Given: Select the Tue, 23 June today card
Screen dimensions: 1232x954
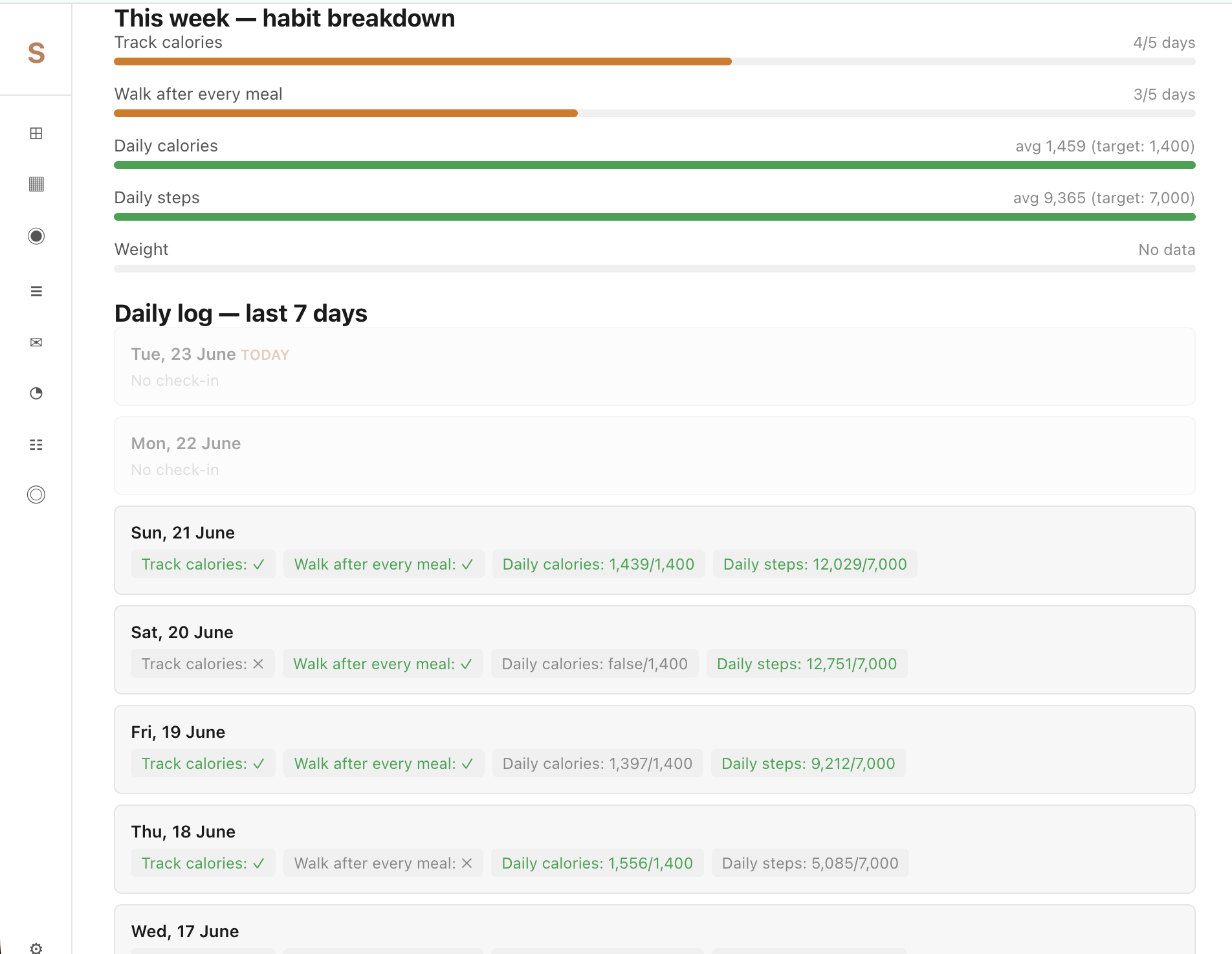Looking at the screenshot, I should tap(654, 366).
